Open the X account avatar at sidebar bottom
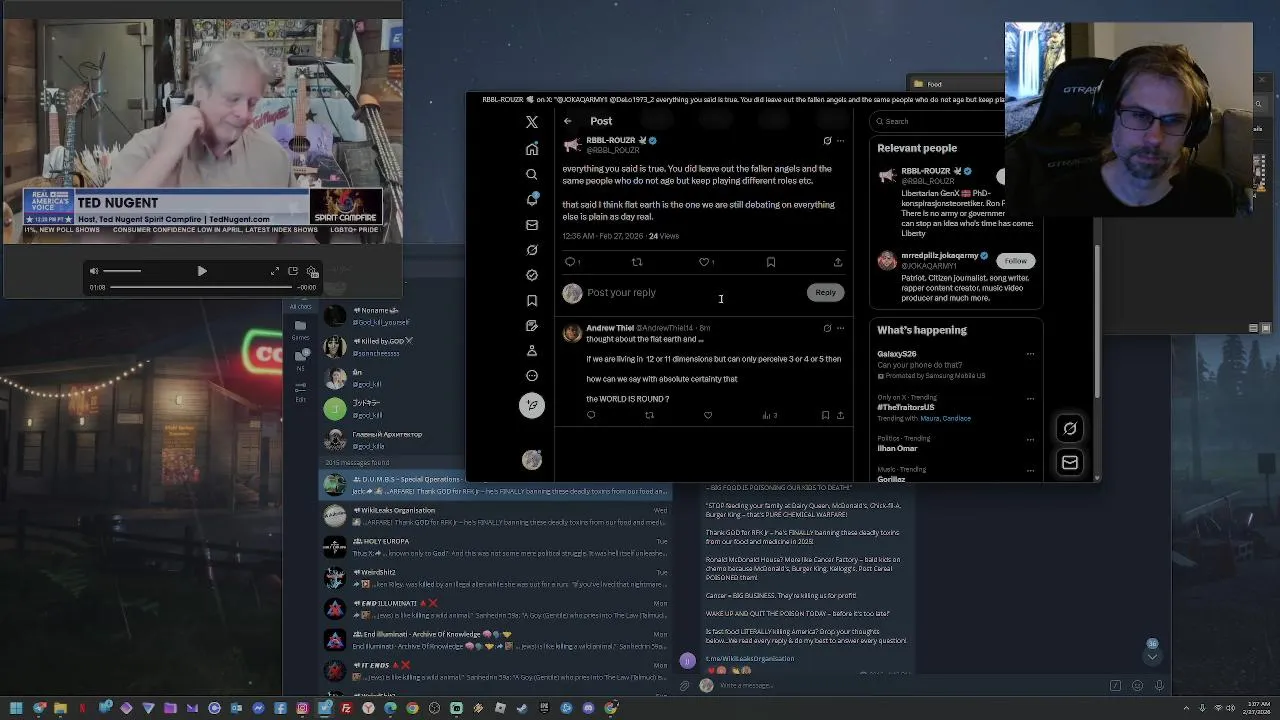 pyautogui.click(x=532, y=460)
